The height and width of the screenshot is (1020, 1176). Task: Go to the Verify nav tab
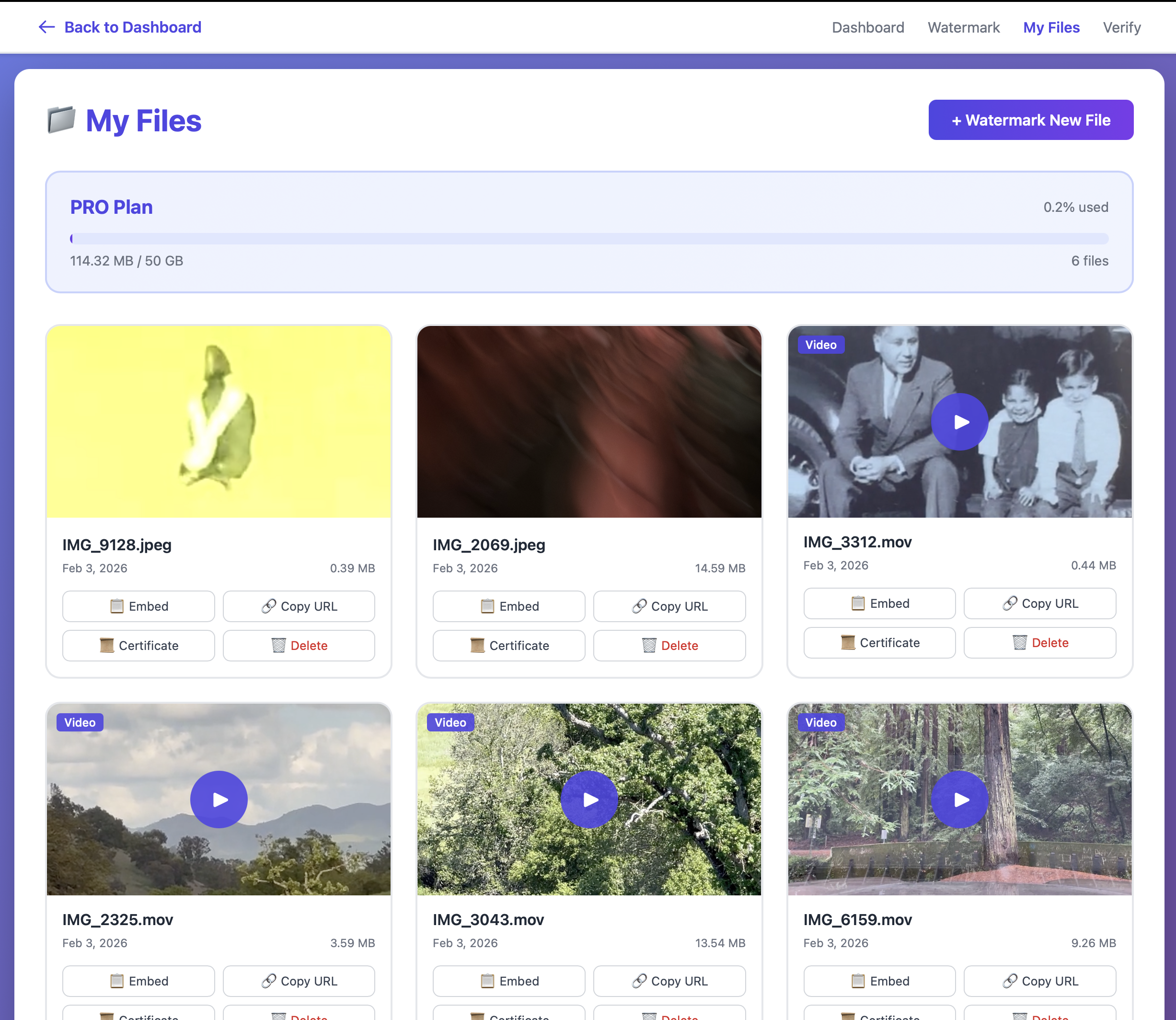1121,27
